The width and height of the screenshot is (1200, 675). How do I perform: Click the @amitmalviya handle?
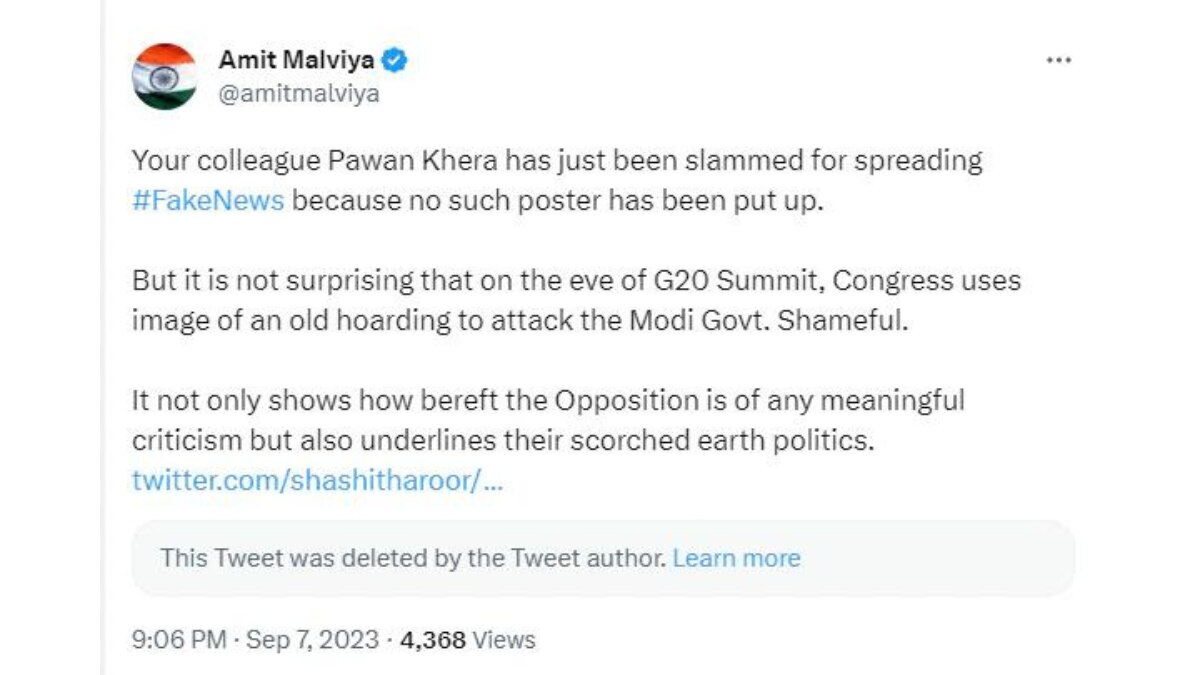(299, 94)
